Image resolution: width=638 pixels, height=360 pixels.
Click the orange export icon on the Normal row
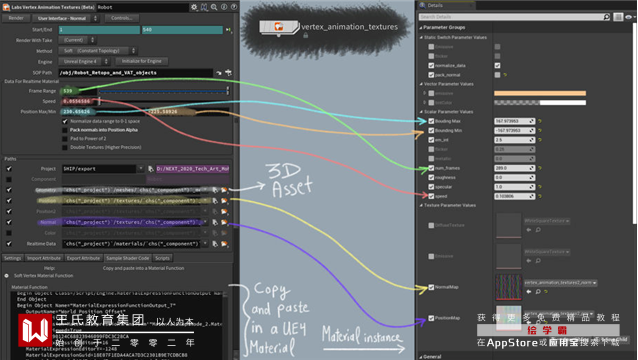point(224,222)
